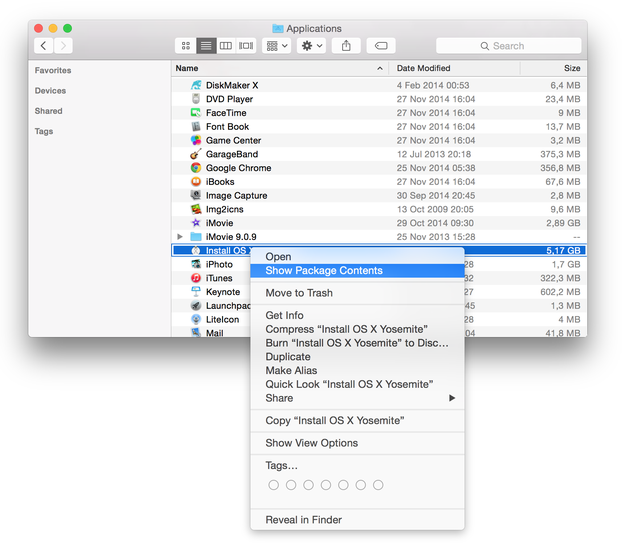The width and height of the screenshot is (625, 556).
Task: Select Show Package Contents
Action: tap(357, 271)
